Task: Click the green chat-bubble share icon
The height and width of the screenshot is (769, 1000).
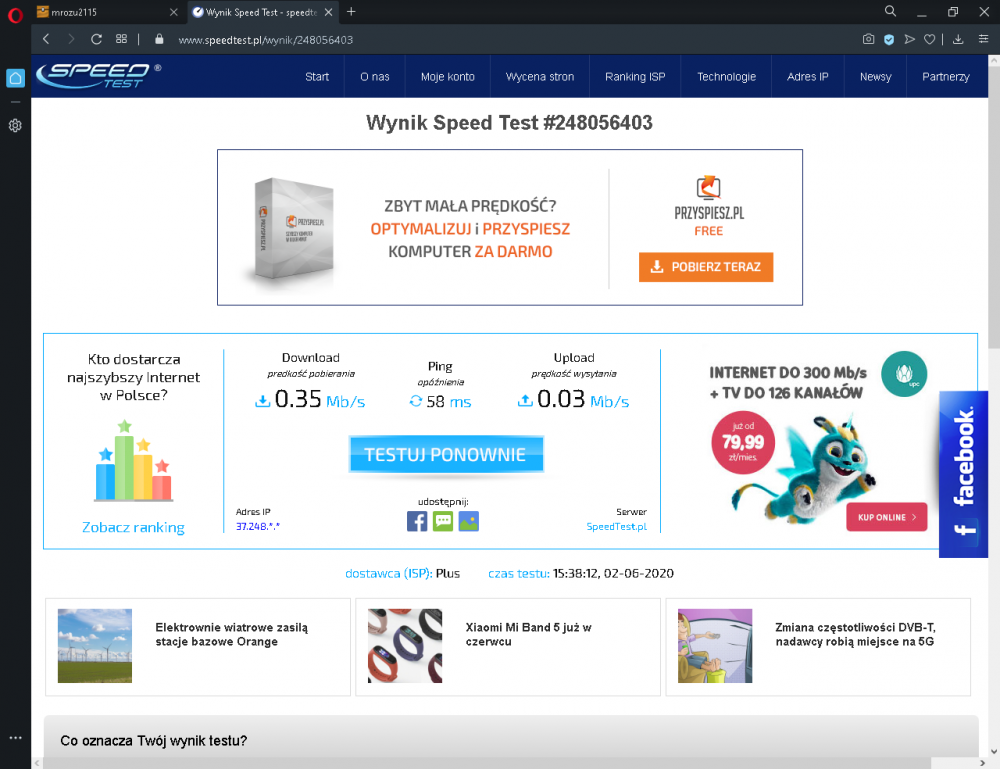Action: tap(443, 521)
